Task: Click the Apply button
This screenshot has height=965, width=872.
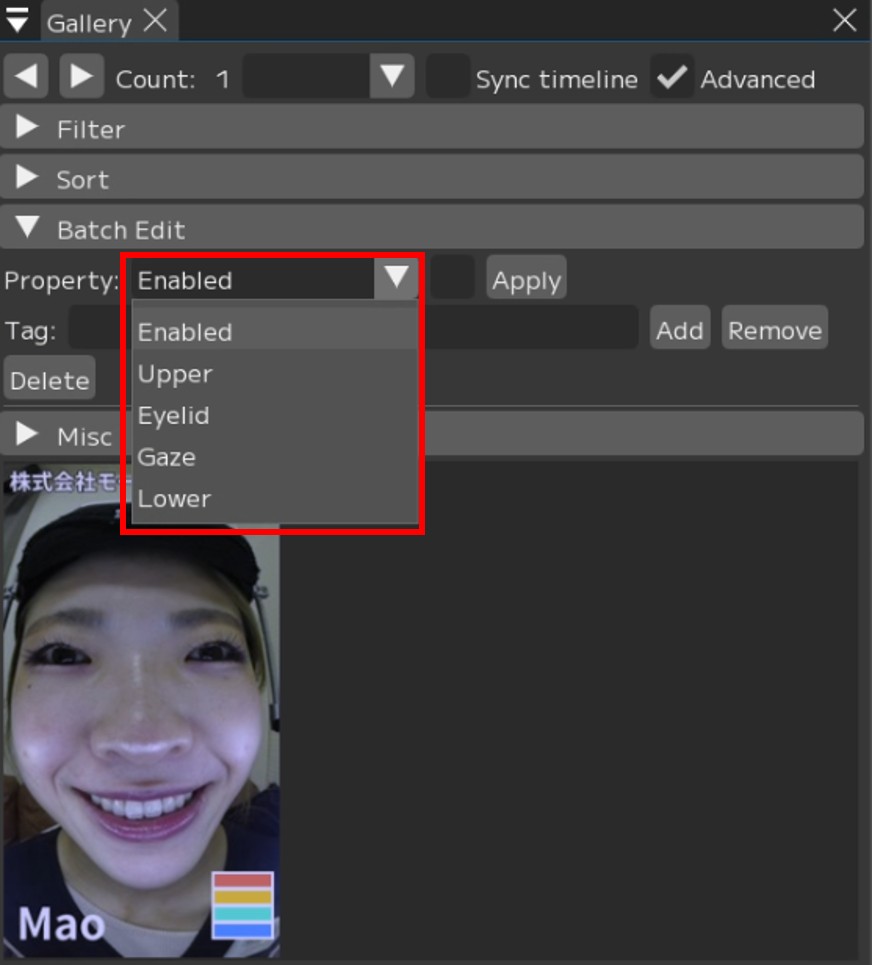Action: pos(526,279)
